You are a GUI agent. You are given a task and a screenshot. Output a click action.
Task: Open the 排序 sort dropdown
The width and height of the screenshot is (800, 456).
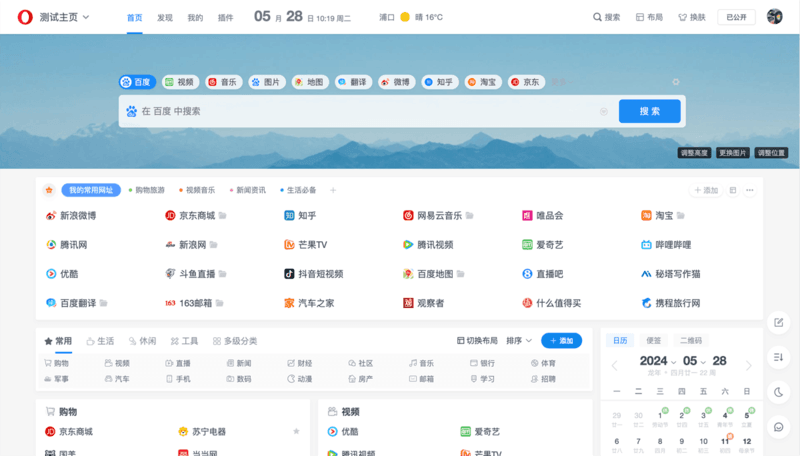pos(519,341)
